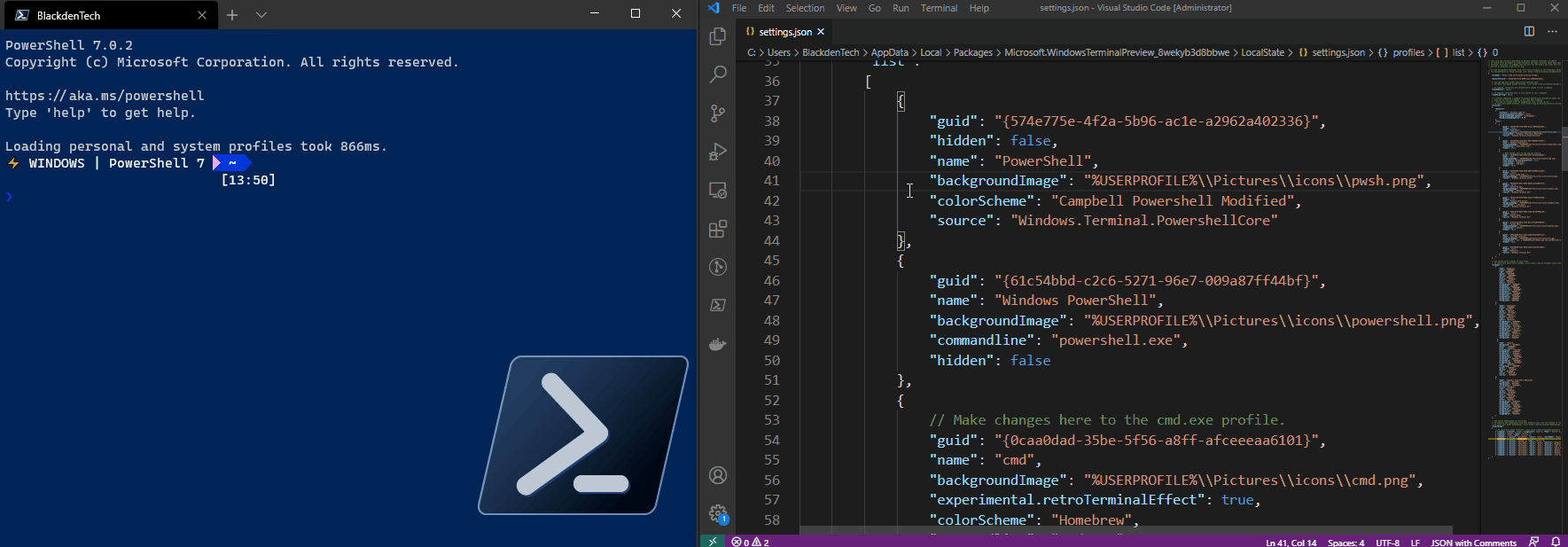Open the Docker view in activity bar
The height and width of the screenshot is (547, 1568).
[x=718, y=344]
